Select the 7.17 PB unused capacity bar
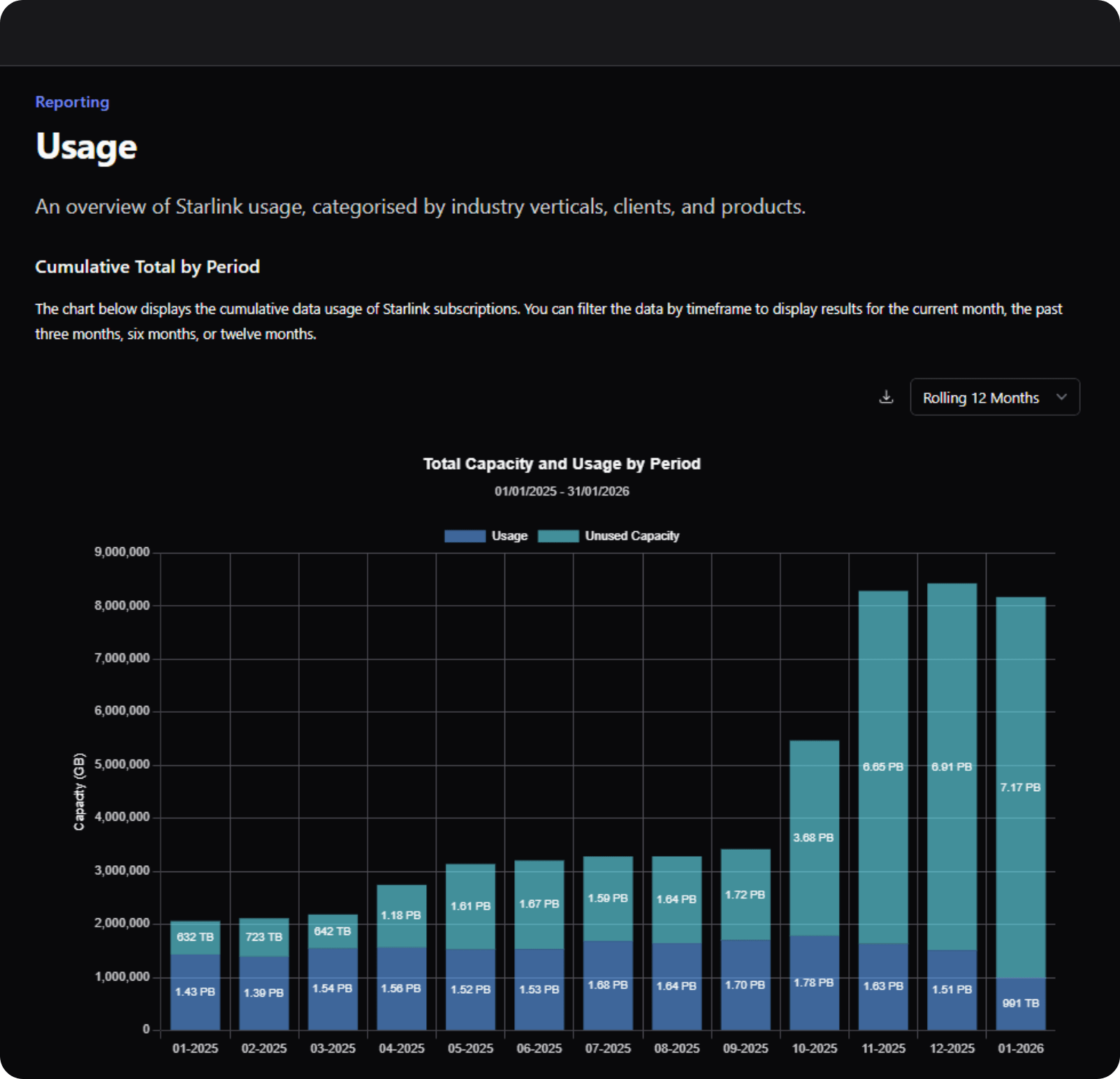 point(1020,788)
